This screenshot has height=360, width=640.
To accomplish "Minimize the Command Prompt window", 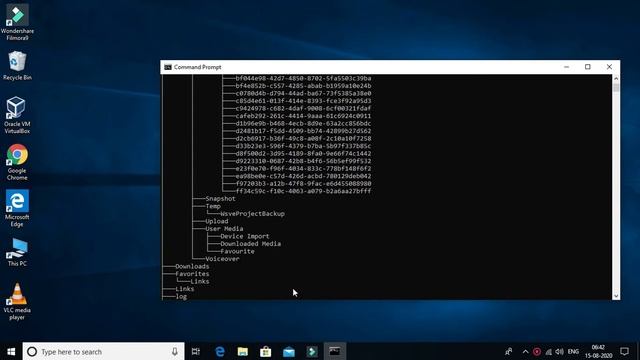I will coord(567,67).
